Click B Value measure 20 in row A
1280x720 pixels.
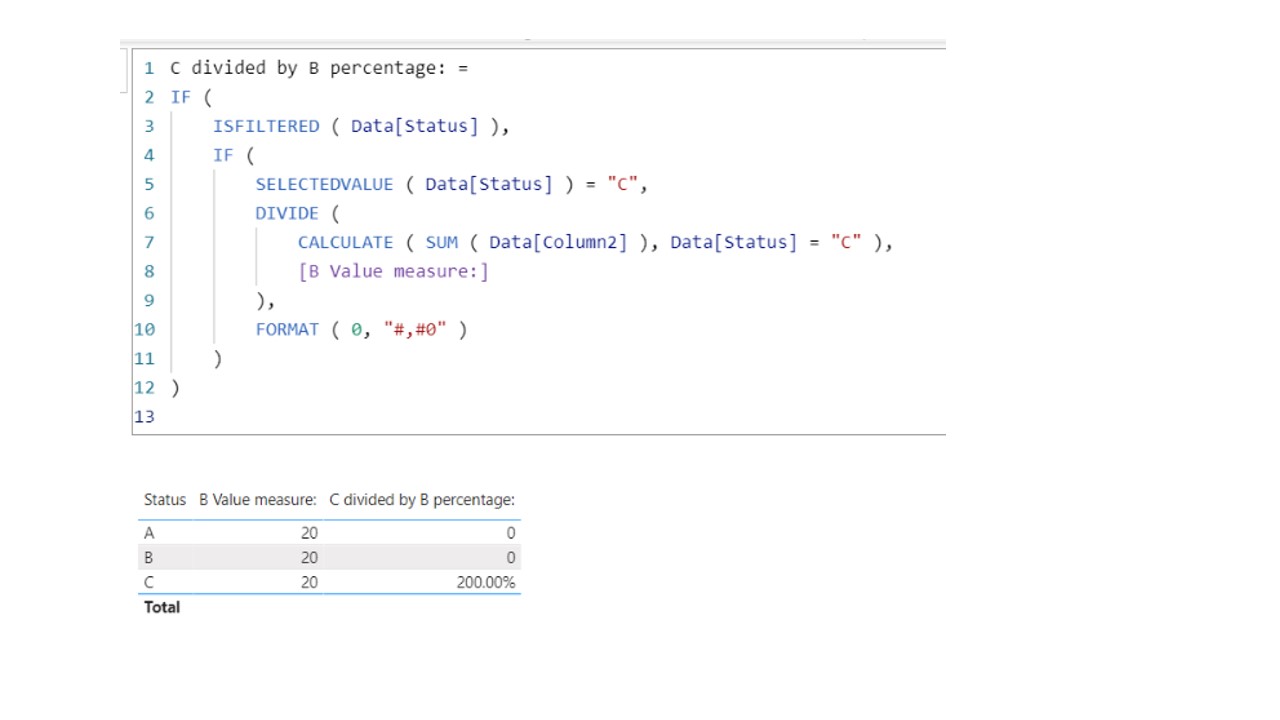(309, 533)
